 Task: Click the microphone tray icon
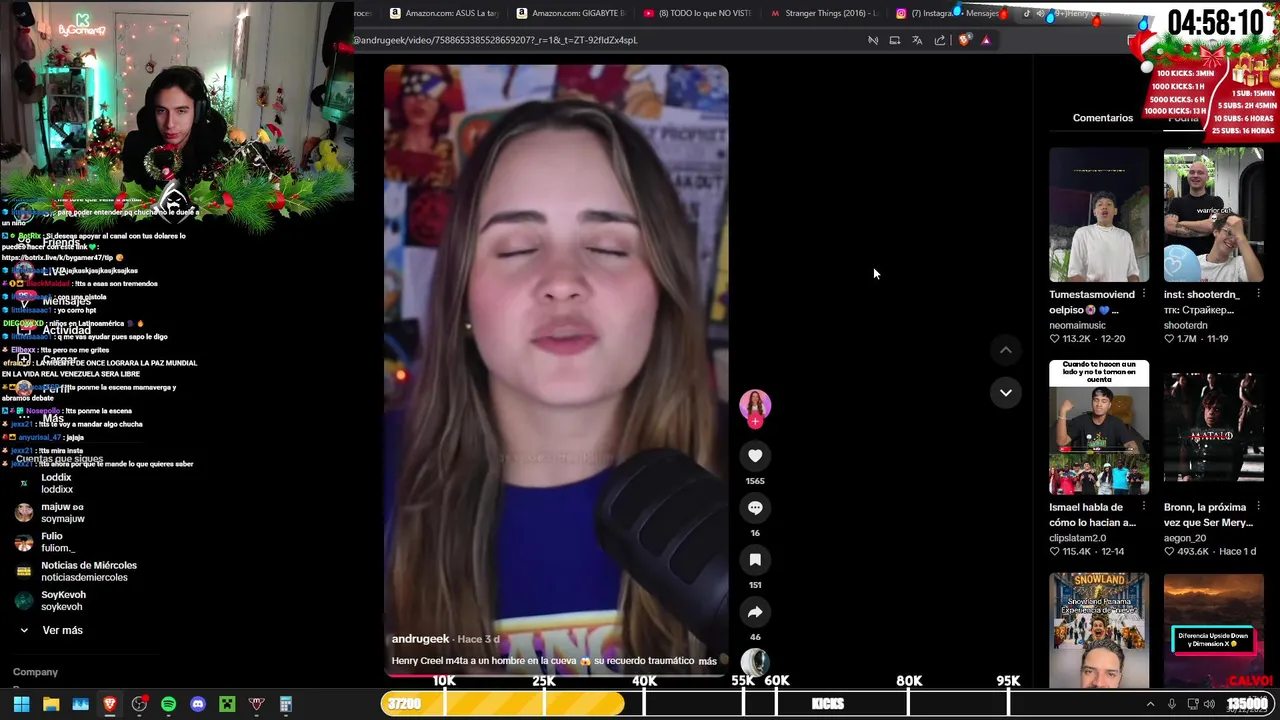pyautogui.click(x=1172, y=704)
